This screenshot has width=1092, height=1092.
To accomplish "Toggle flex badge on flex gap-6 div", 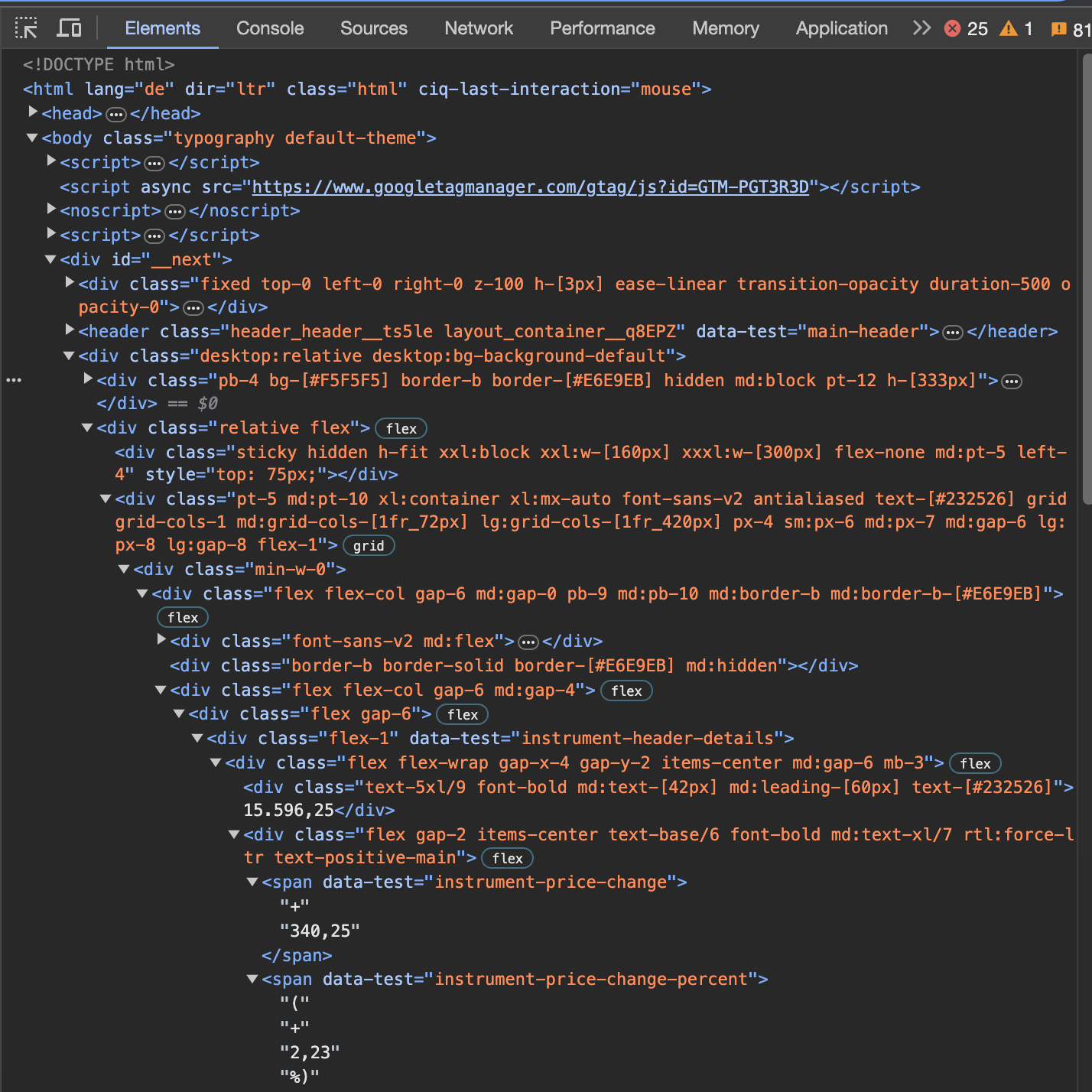I will coord(462,715).
